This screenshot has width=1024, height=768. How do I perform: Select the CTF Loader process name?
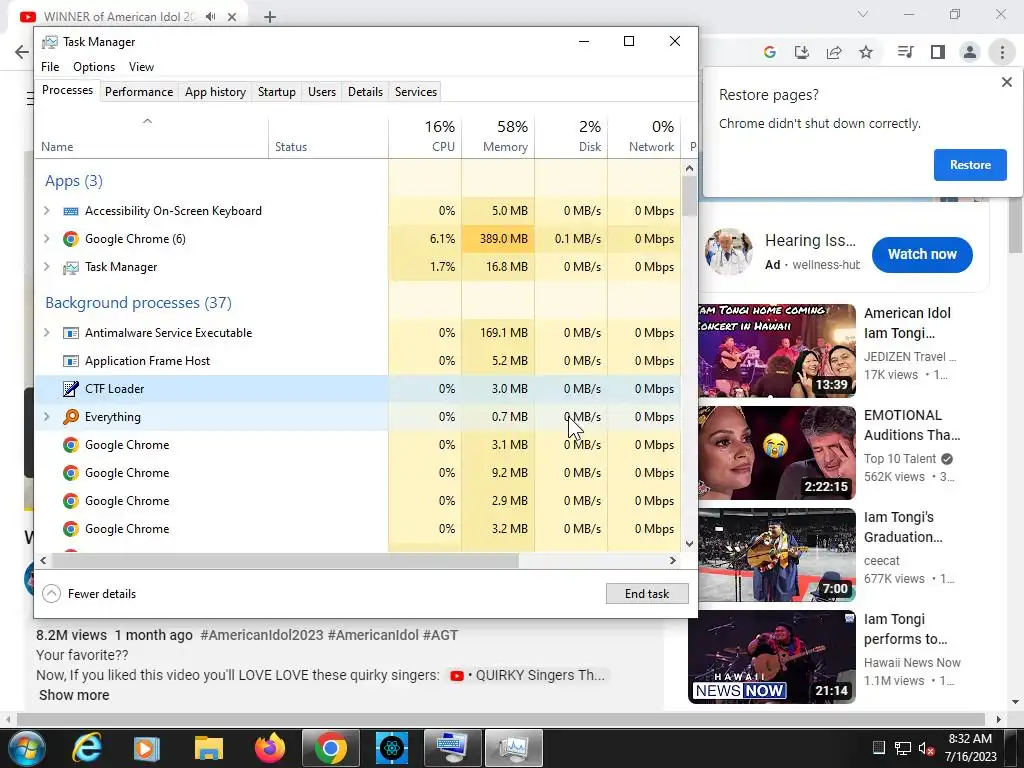pos(114,389)
